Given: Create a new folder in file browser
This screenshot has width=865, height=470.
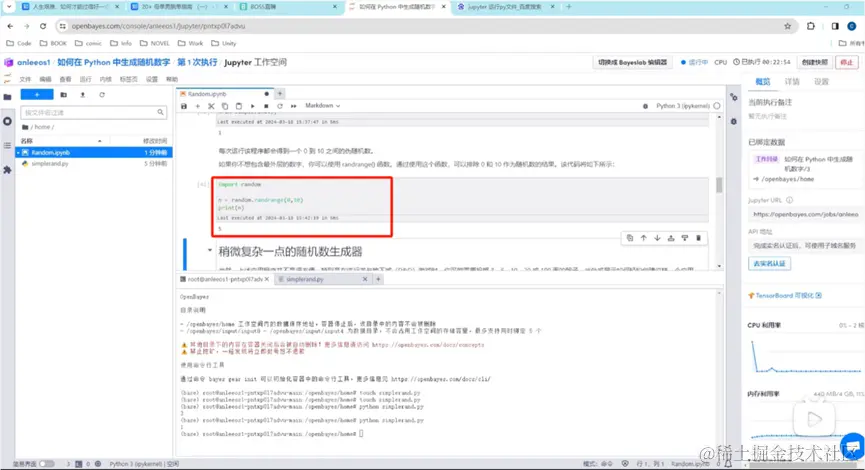Looking at the screenshot, I should (63, 95).
